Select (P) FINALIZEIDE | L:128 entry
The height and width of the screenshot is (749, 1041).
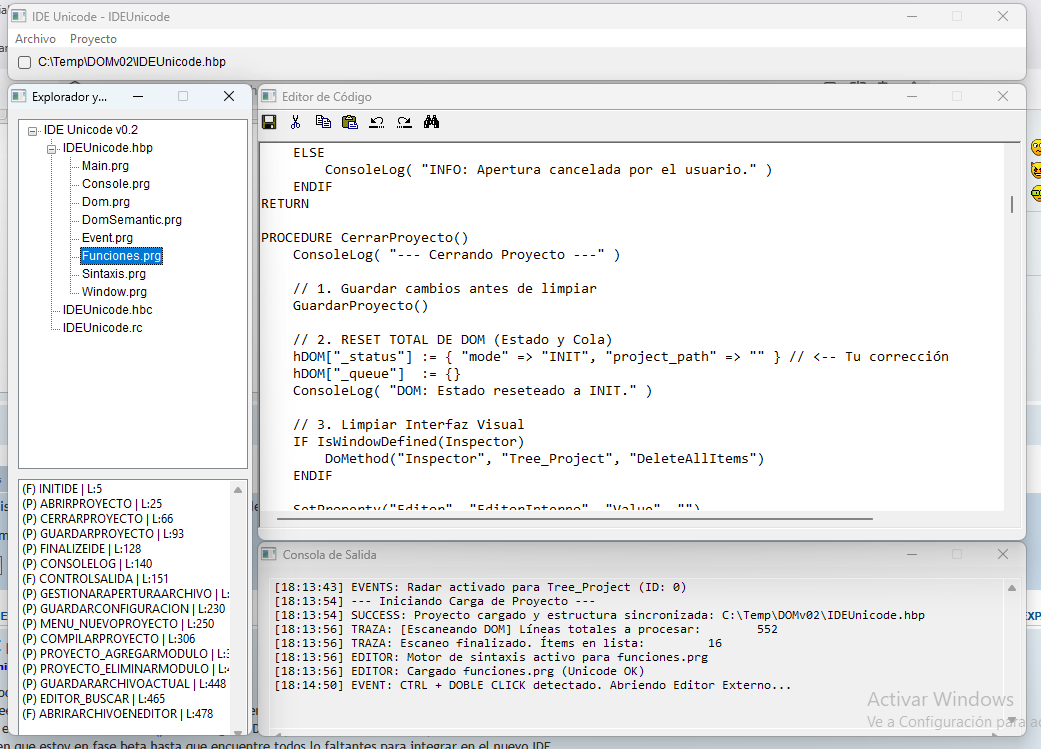[82, 548]
